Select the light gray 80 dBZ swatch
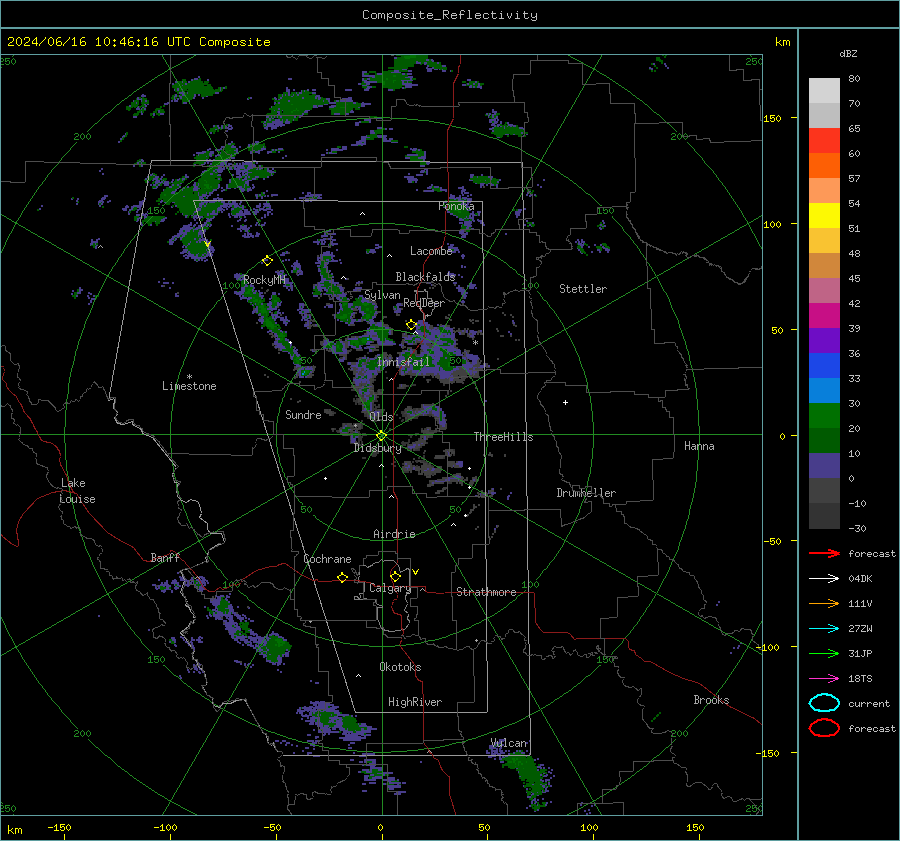This screenshot has width=900, height=841. click(x=824, y=90)
